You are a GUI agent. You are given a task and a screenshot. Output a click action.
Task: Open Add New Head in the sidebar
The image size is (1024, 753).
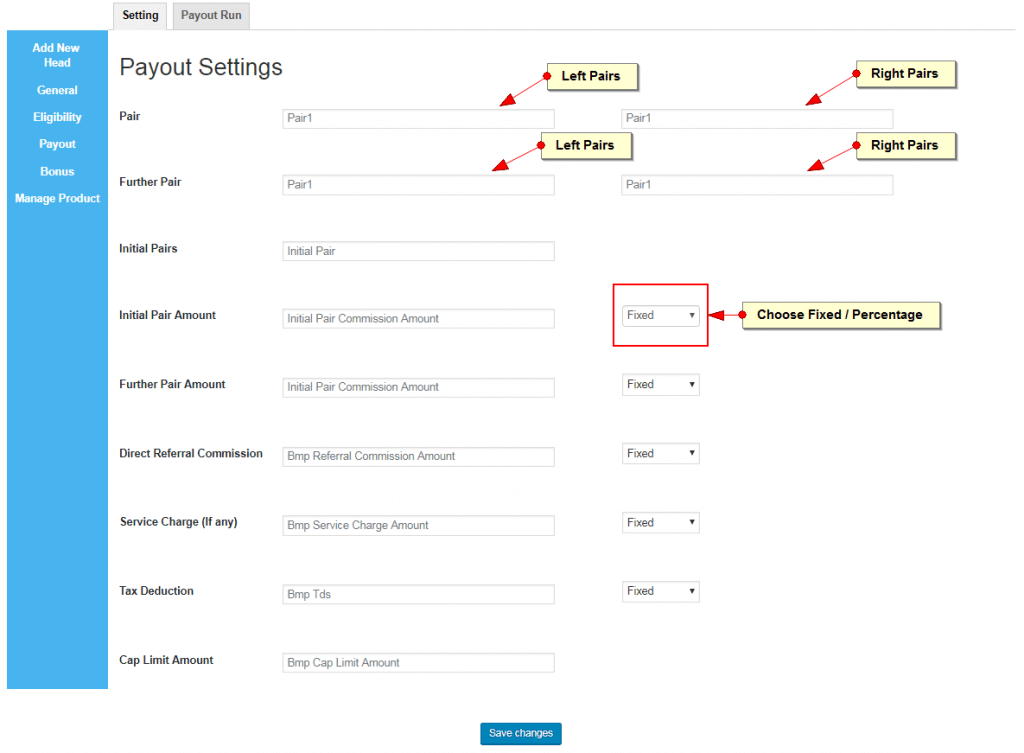[56, 55]
